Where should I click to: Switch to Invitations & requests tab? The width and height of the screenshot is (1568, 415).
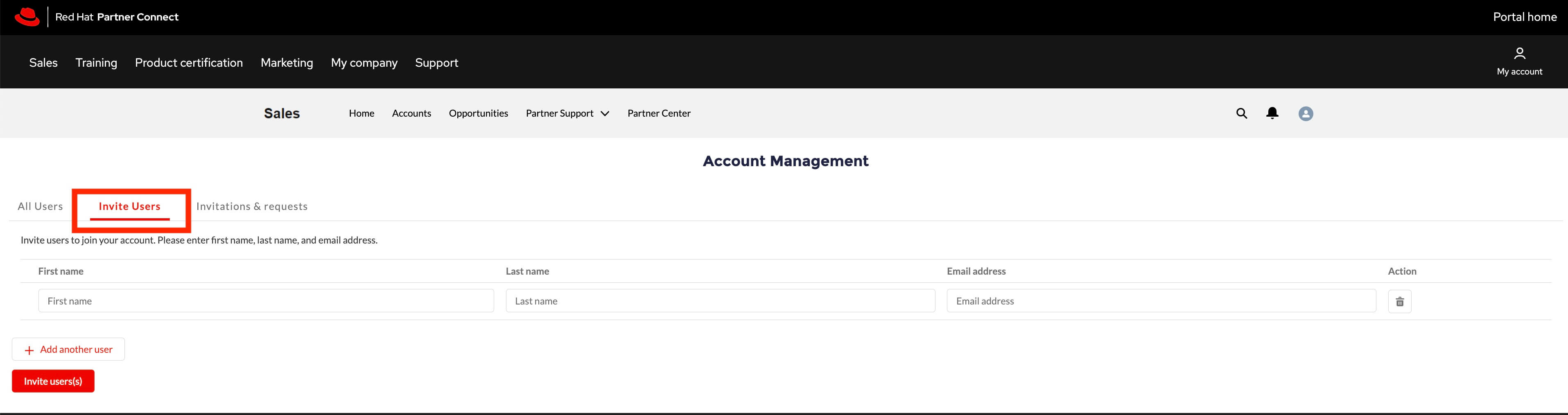click(251, 206)
